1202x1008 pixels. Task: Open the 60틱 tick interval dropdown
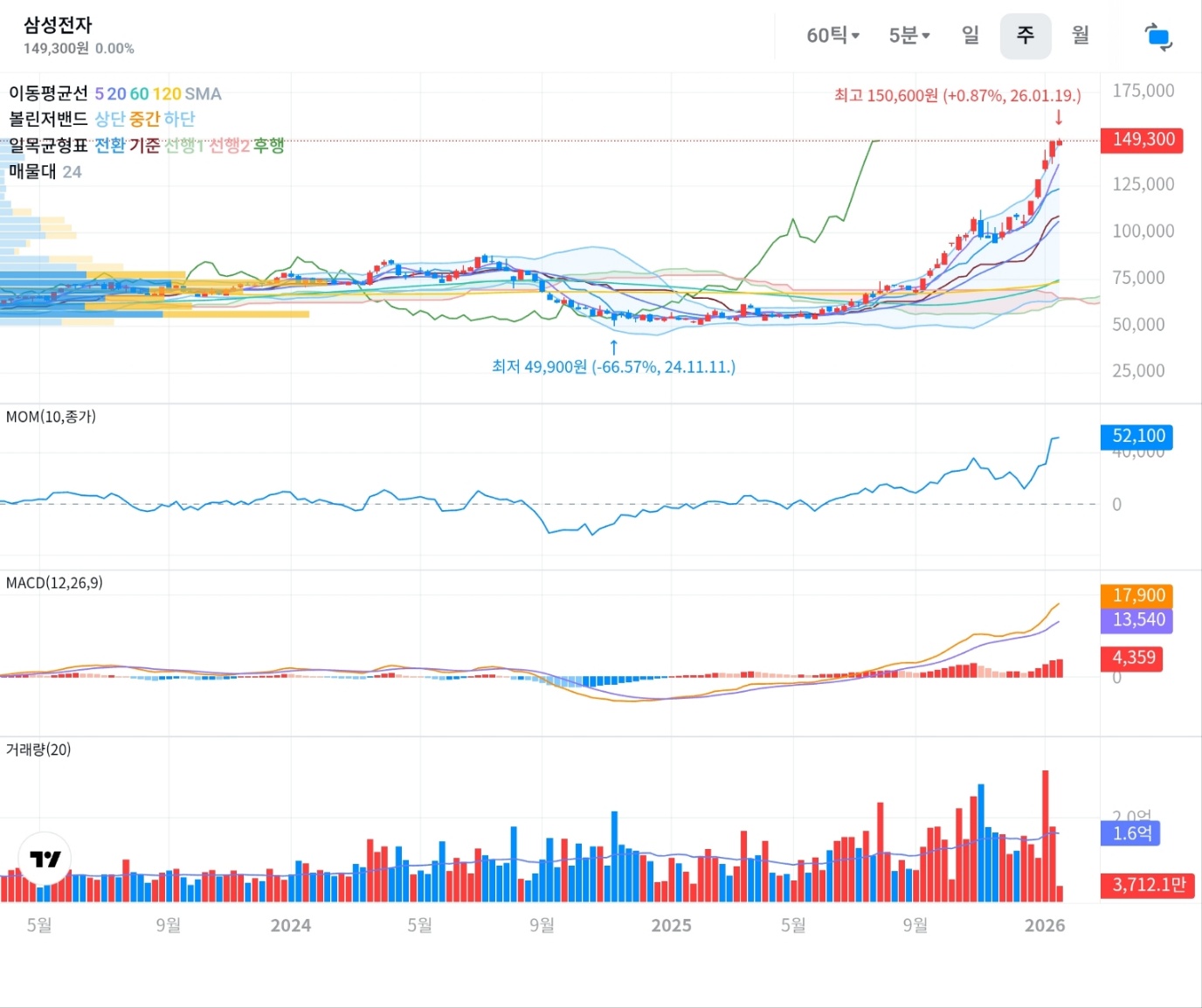(832, 36)
